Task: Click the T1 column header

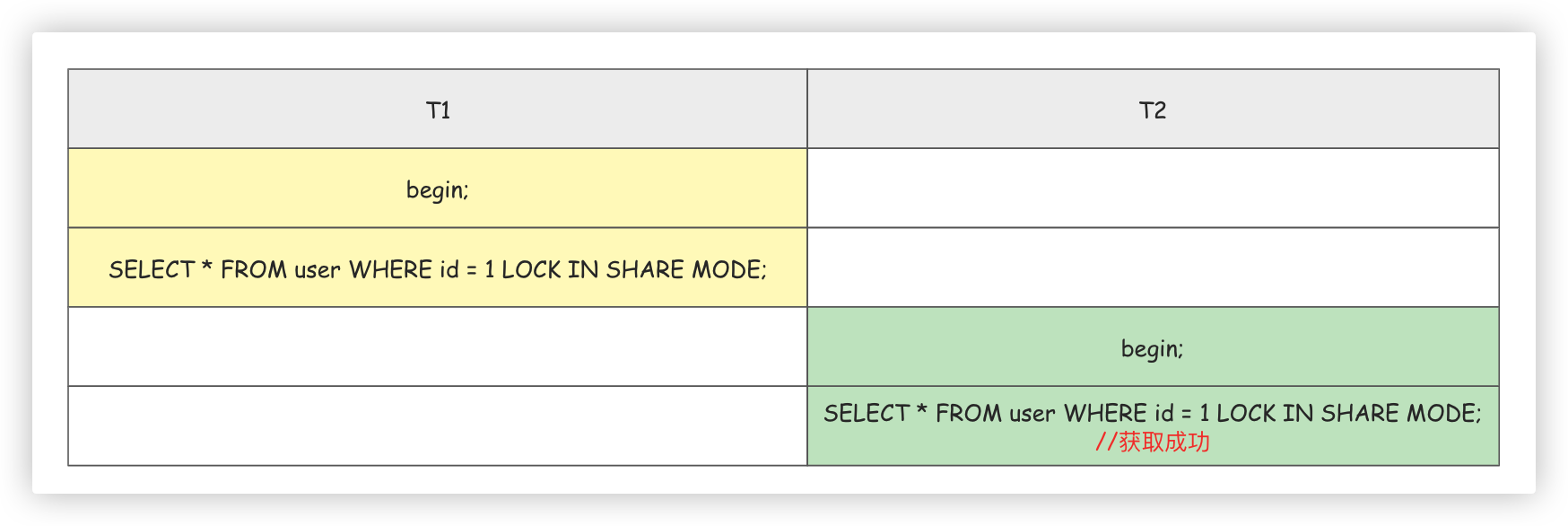Action: point(438,109)
